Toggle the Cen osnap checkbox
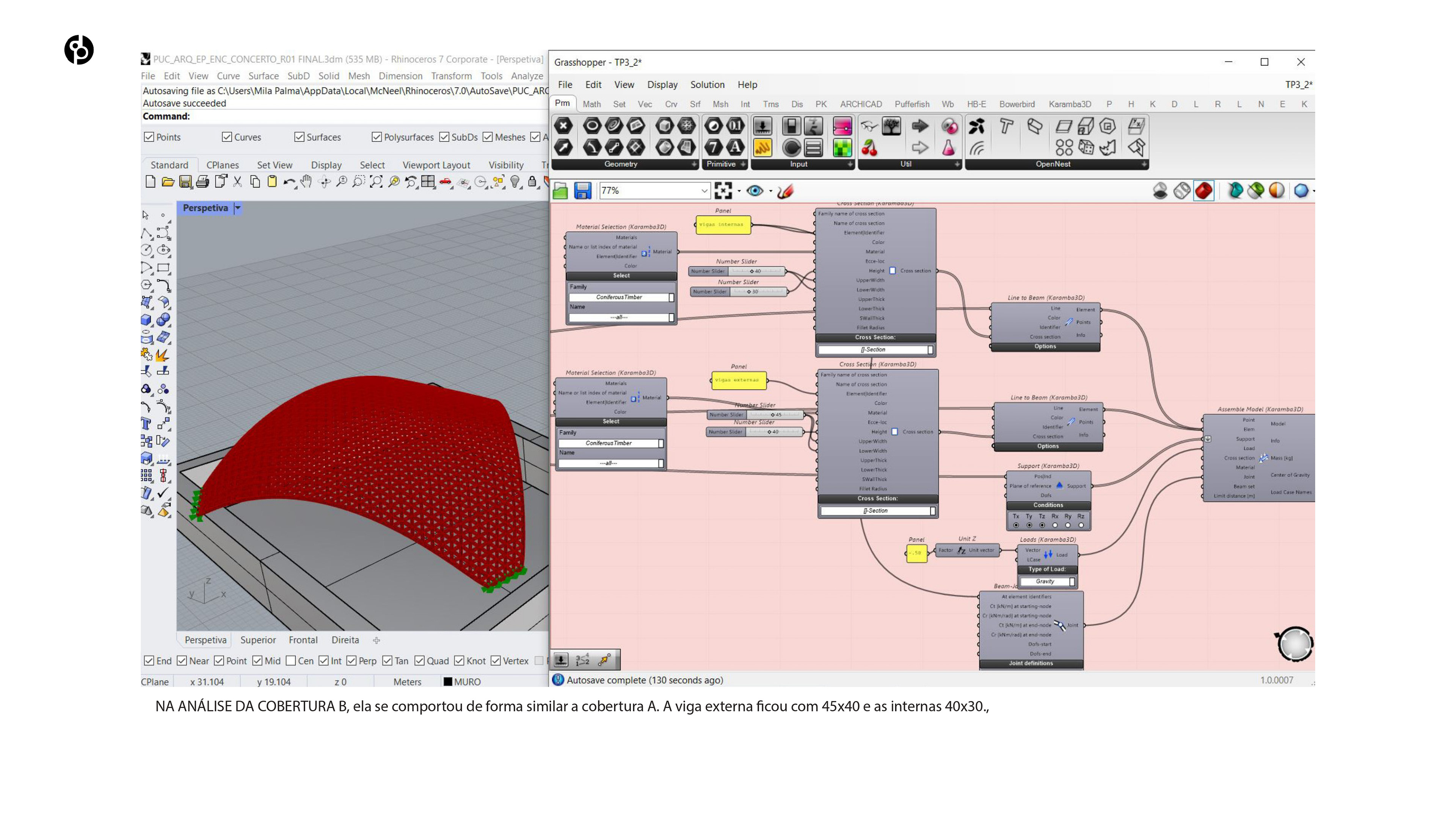The height and width of the screenshot is (819, 1456). (x=291, y=661)
